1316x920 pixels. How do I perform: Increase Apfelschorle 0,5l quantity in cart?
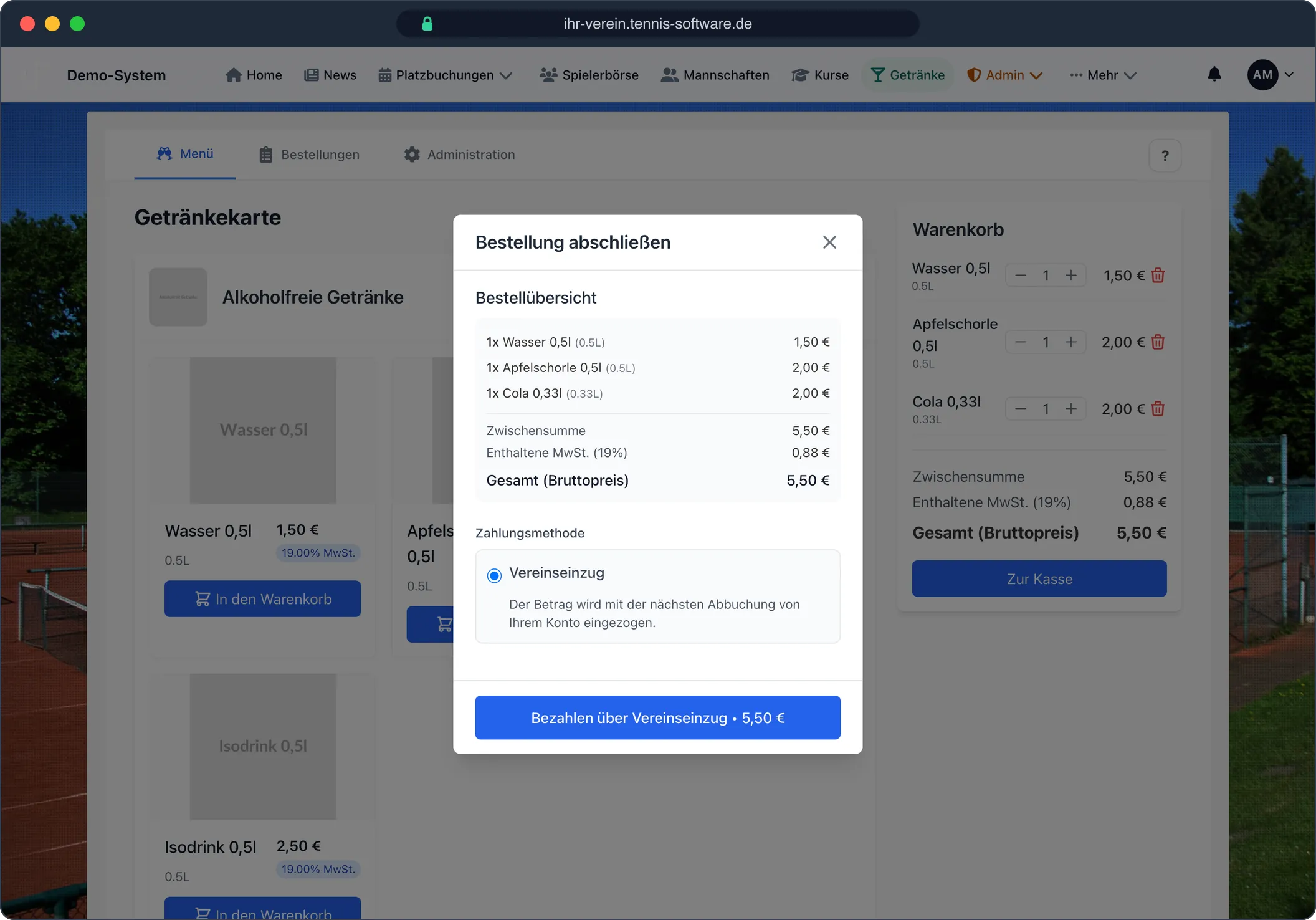tap(1071, 342)
